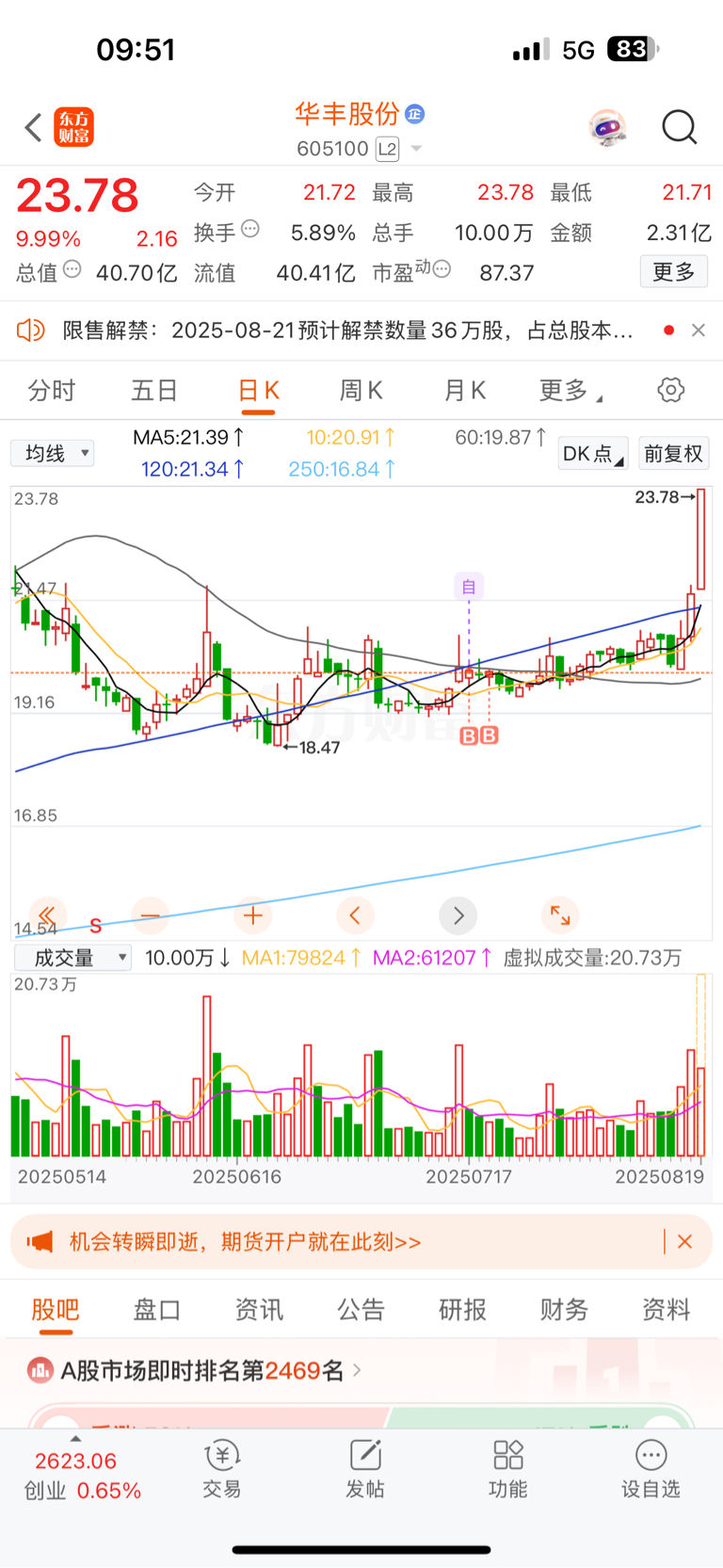This screenshot has width=723, height=1568.
Task: Tap the robot assistant avatar icon
Action: 608,127
